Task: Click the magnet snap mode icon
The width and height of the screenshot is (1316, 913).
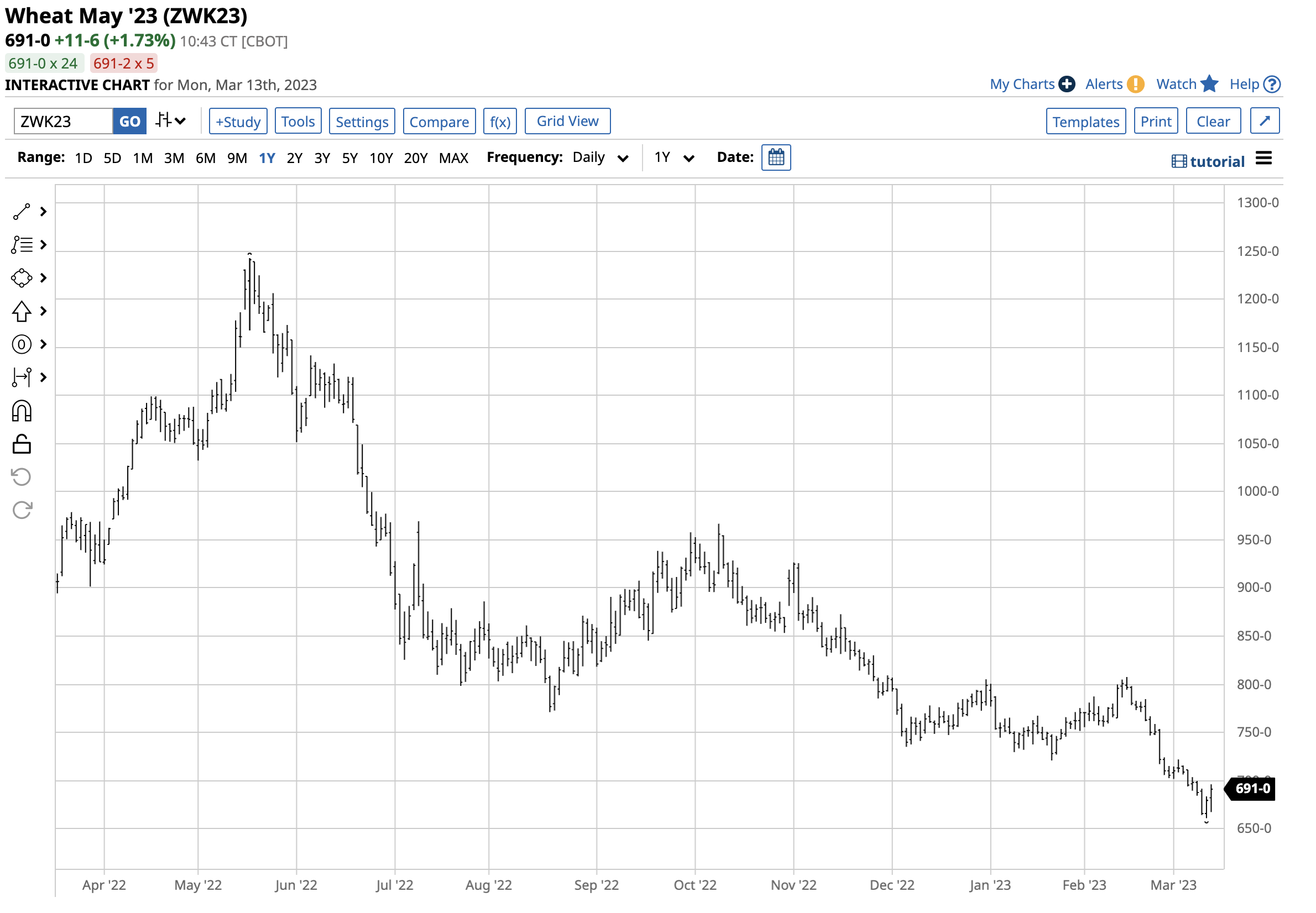Action: [x=22, y=412]
